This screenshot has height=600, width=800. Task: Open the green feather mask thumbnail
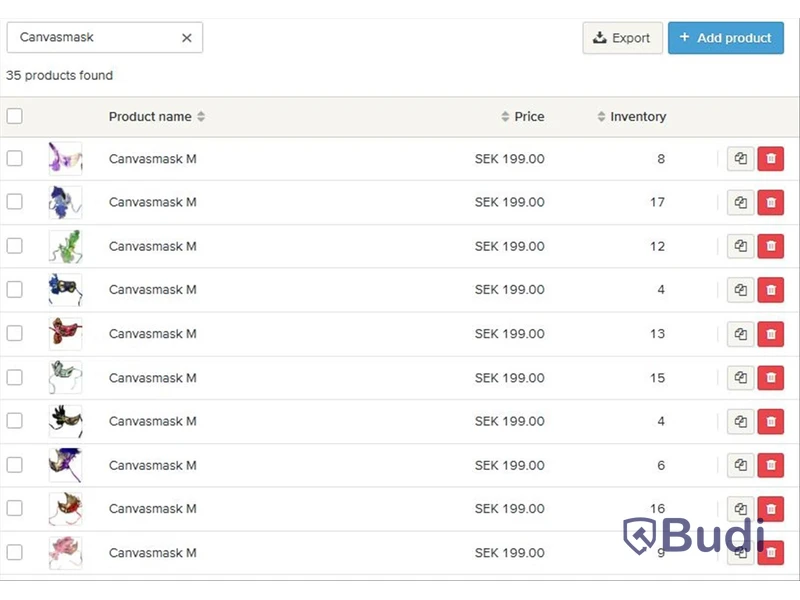tap(65, 246)
